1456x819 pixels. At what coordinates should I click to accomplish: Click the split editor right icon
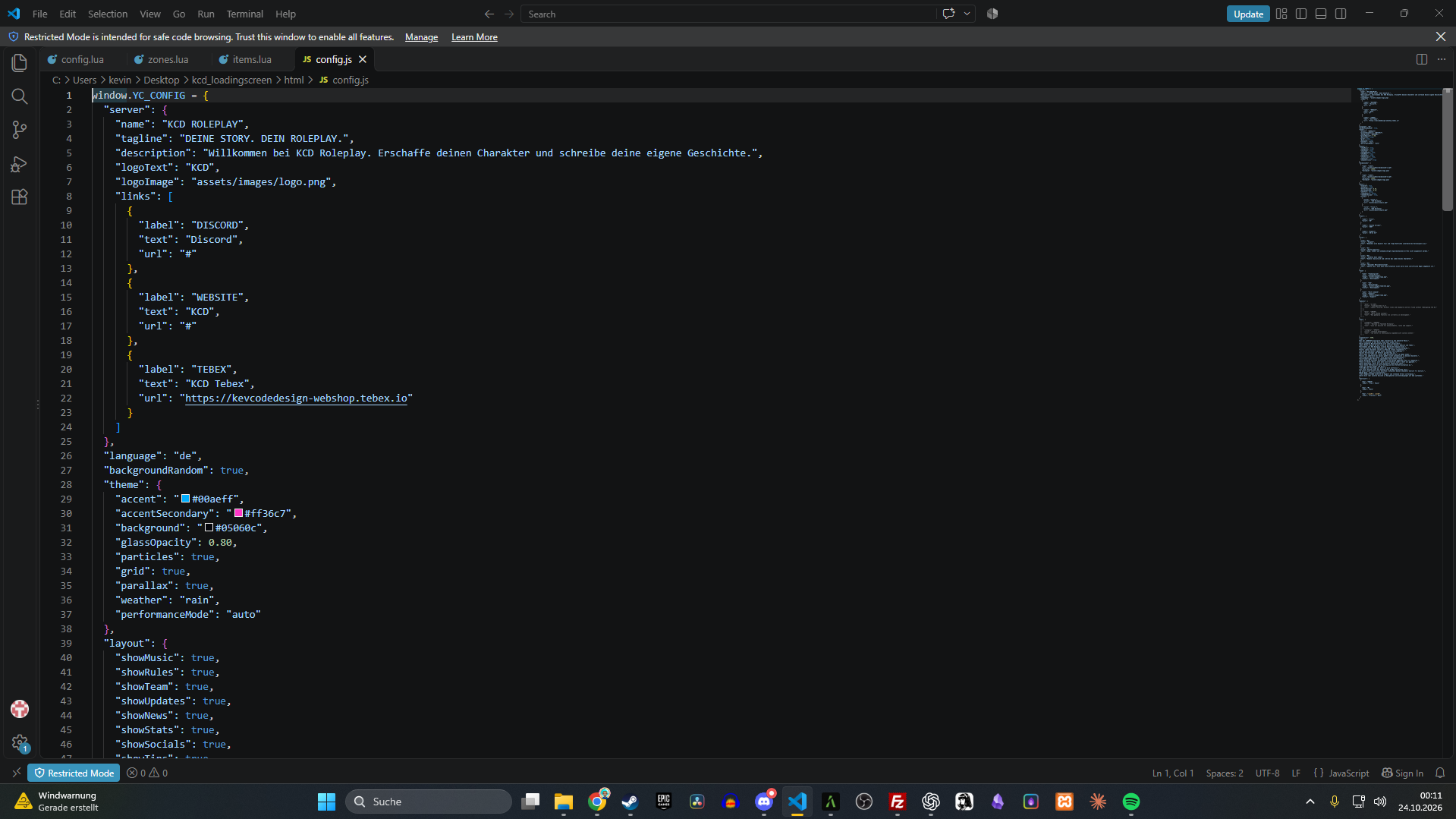(x=1422, y=59)
